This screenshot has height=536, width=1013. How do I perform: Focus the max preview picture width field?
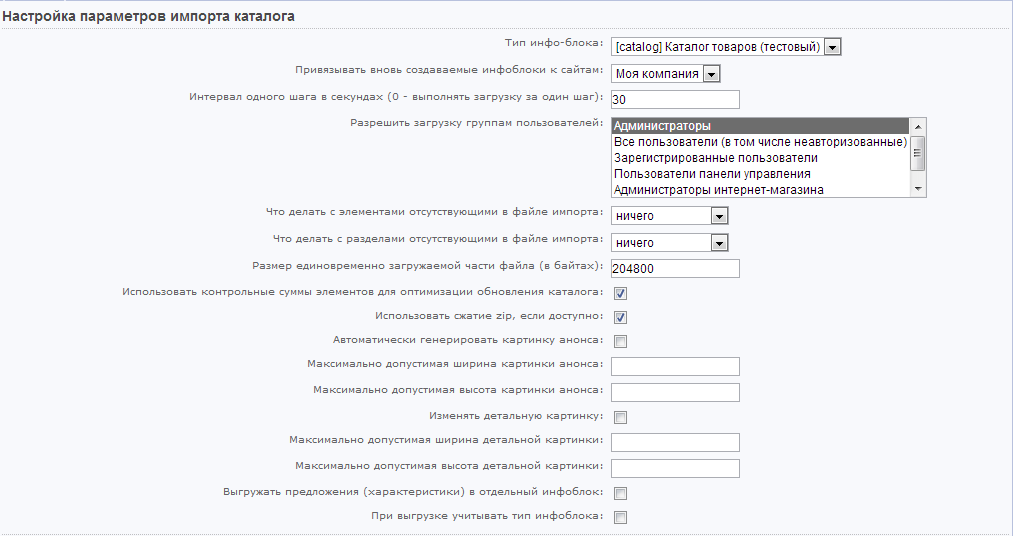point(674,366)
